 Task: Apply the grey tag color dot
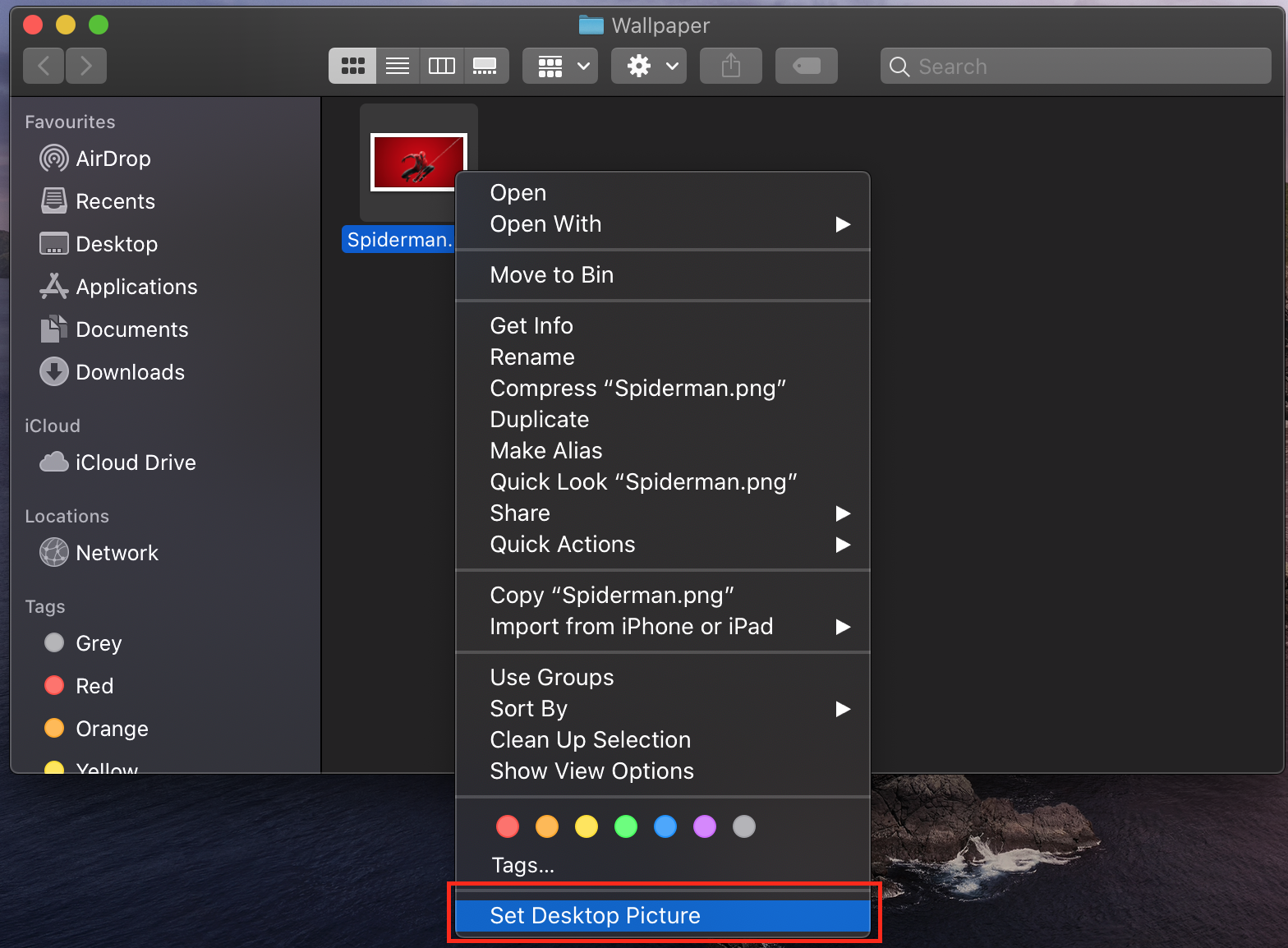click(x=744, y=826)
